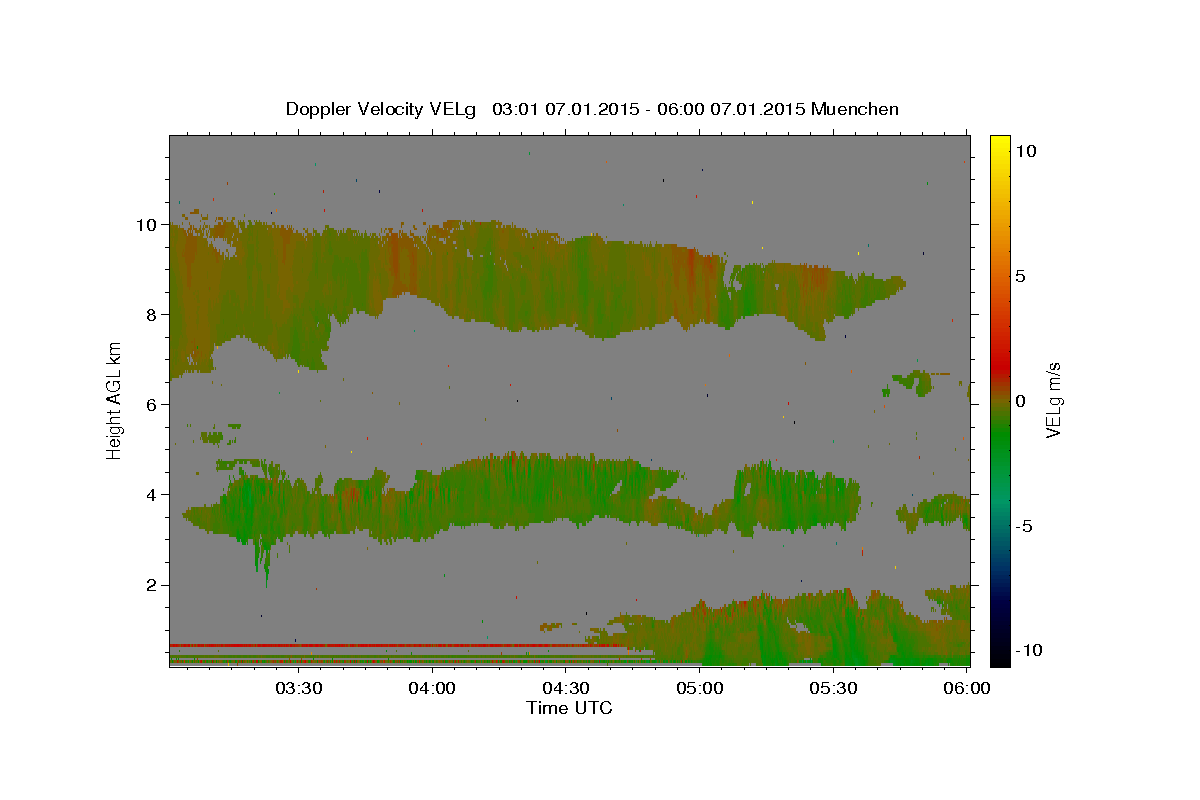Click the 04:30 time tick label
The width and height of the screenshot is (1200, 800).
[x=565, y=688]
